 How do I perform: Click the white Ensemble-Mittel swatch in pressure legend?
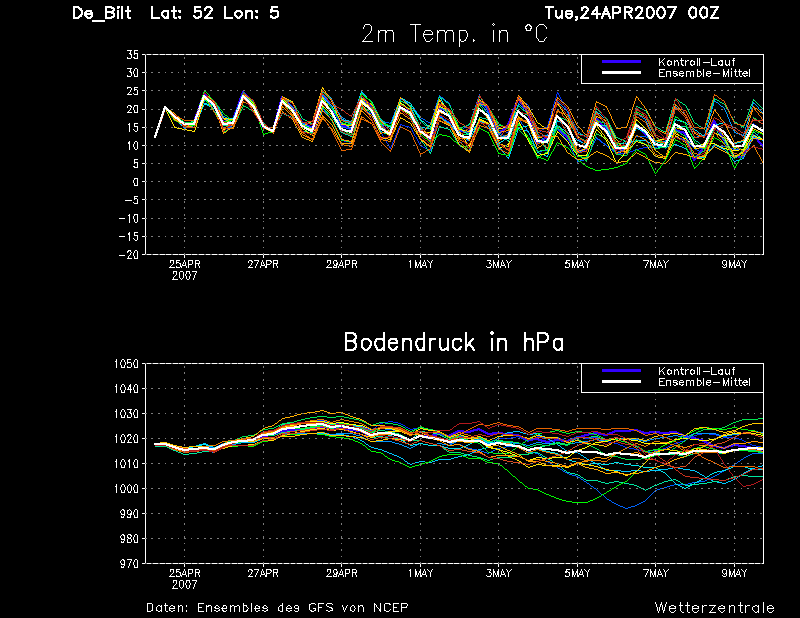pos(621,382)
